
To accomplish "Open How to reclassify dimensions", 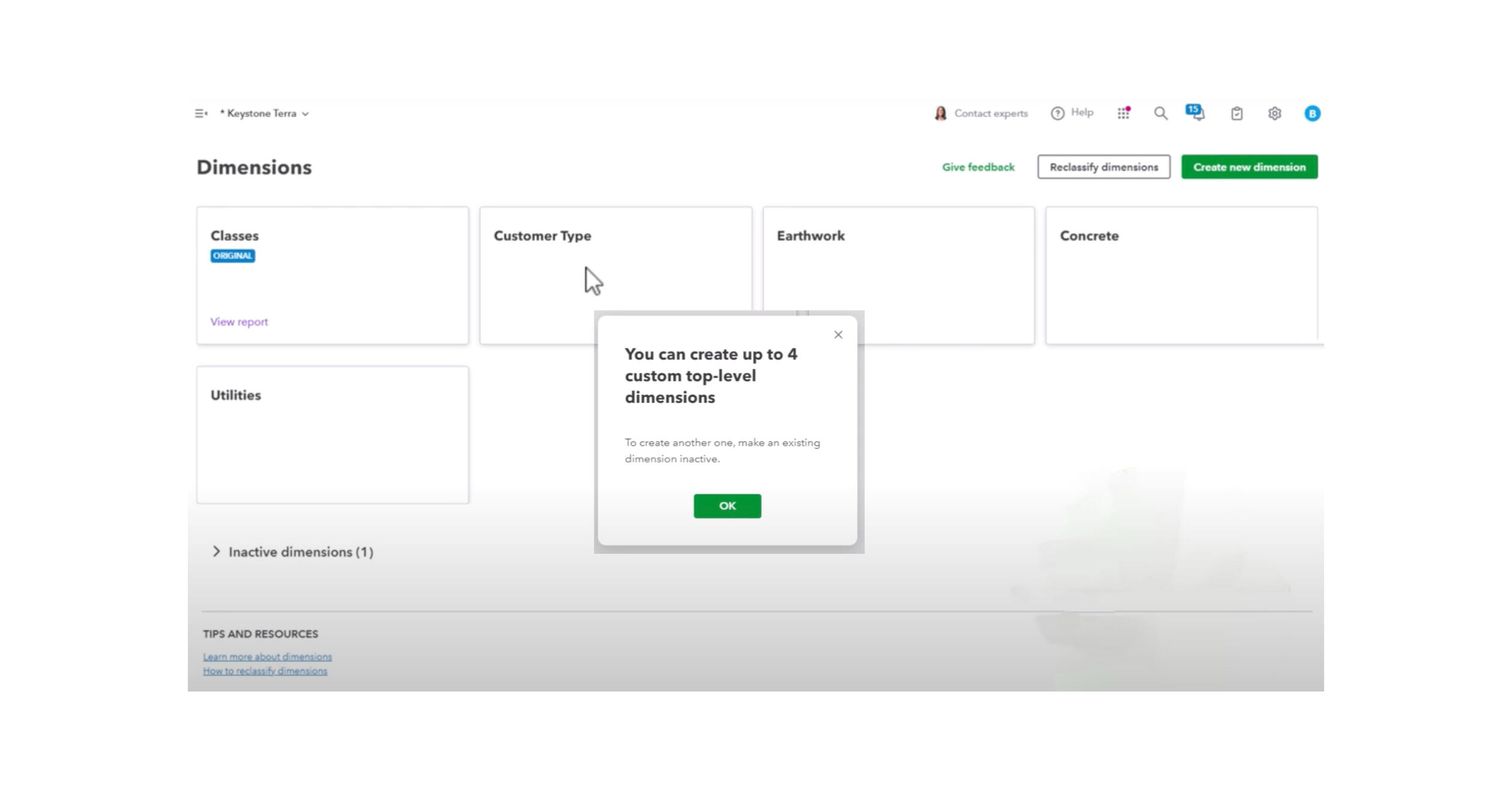I will tap(265, 671).
